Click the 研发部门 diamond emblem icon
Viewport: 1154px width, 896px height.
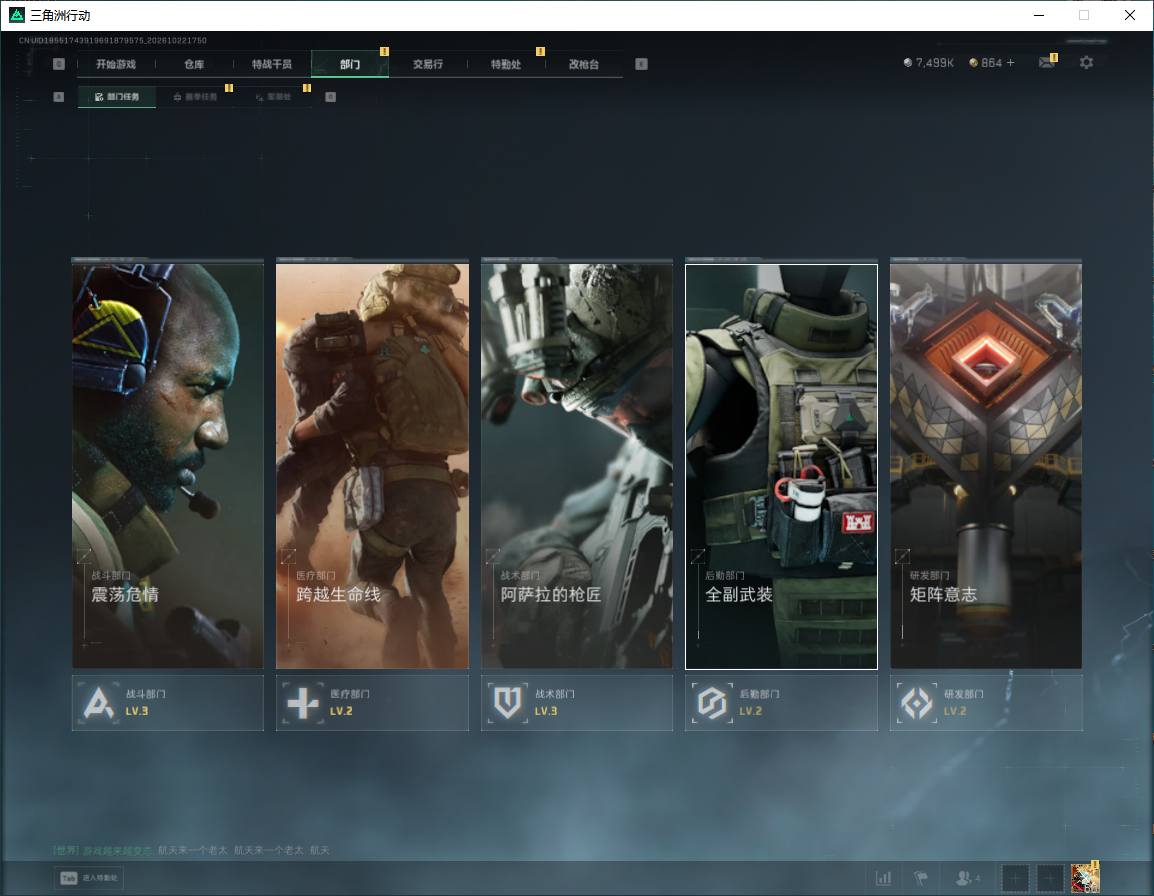coord(916,702)
